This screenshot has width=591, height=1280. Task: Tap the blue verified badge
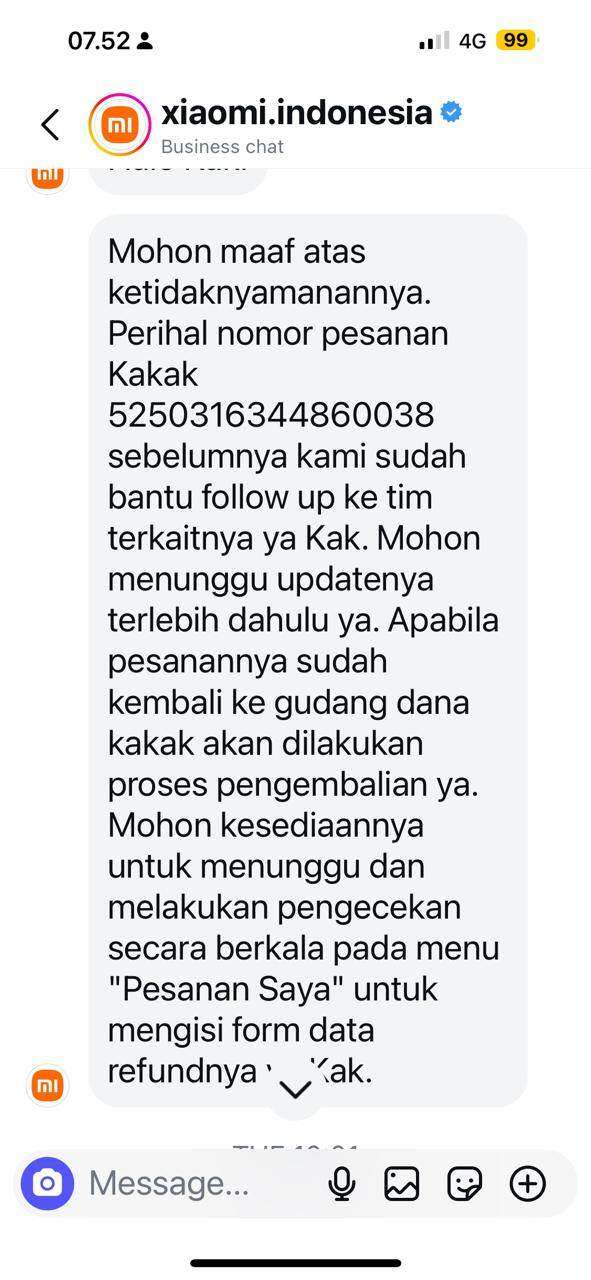[451, 112]
